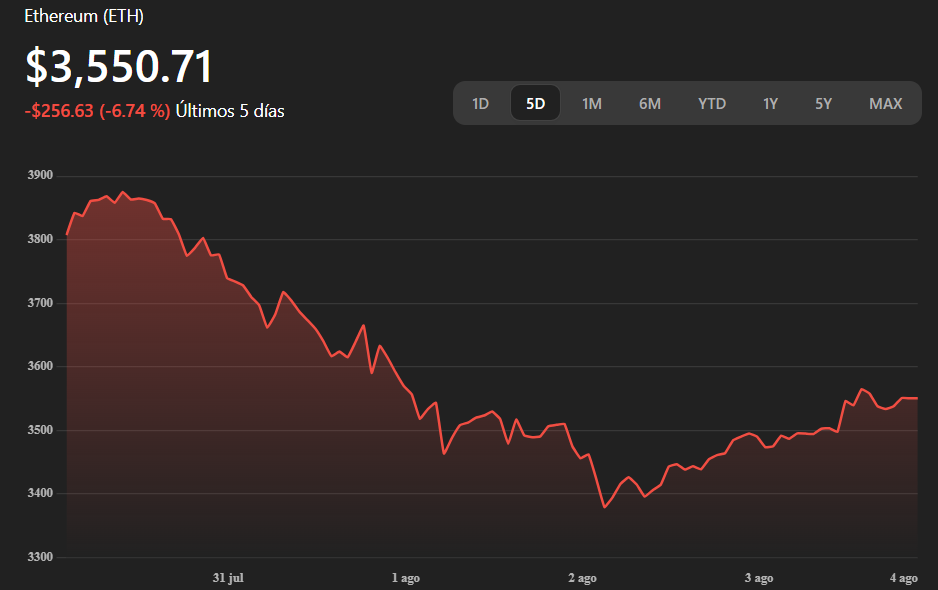Click the 3400 y-axis label
This screenshot has width=938, height=590.
tap(40, 493)
